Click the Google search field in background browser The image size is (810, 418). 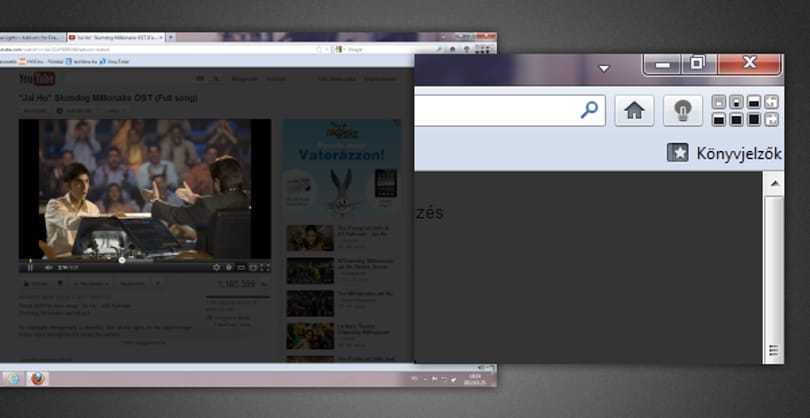pos(388,50)
